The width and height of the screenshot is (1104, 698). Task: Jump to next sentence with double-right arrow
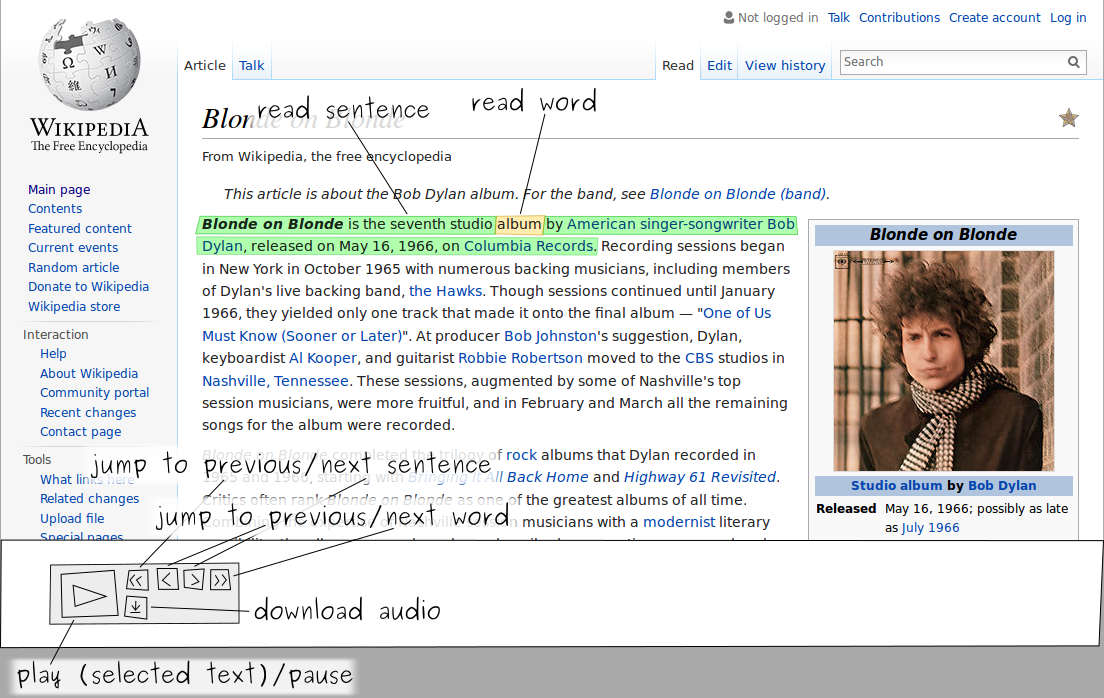pos(220,580)
